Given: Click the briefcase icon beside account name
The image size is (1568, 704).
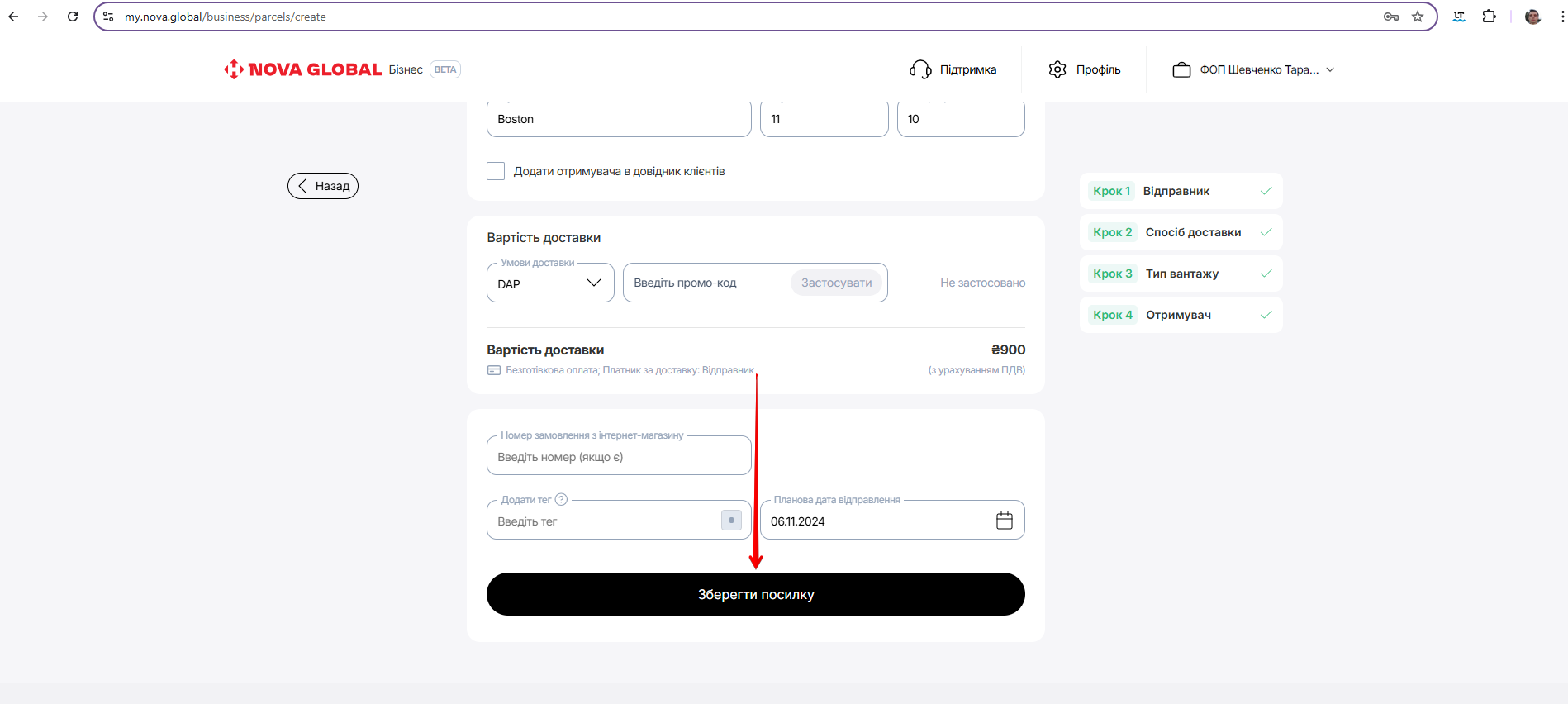Looking at the screenshot, I should 1181,69.
